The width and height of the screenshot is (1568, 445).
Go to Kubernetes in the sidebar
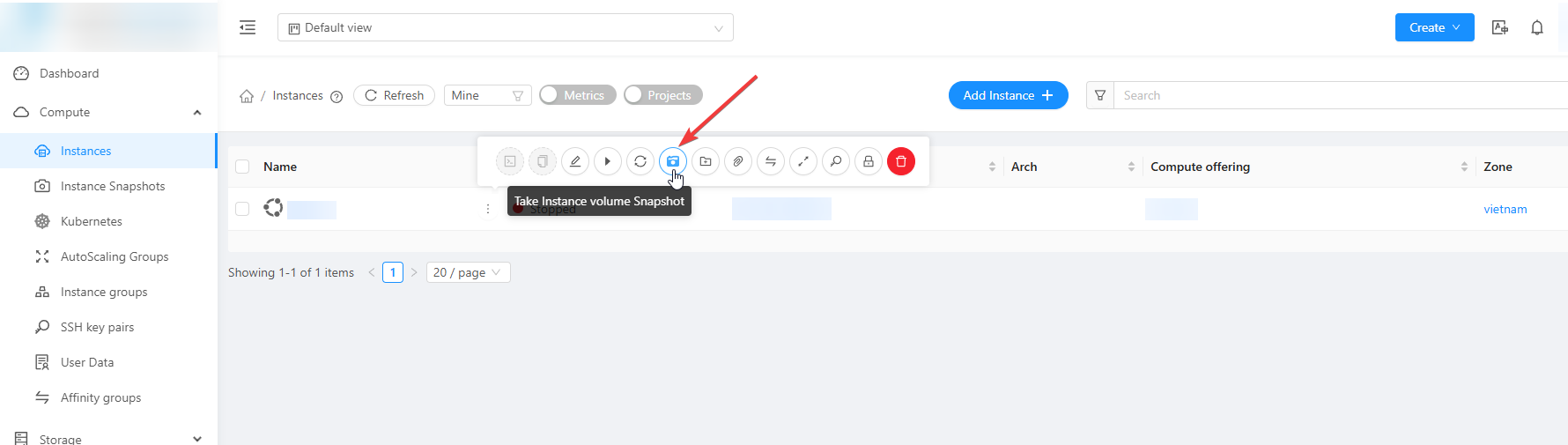point(91,221)
